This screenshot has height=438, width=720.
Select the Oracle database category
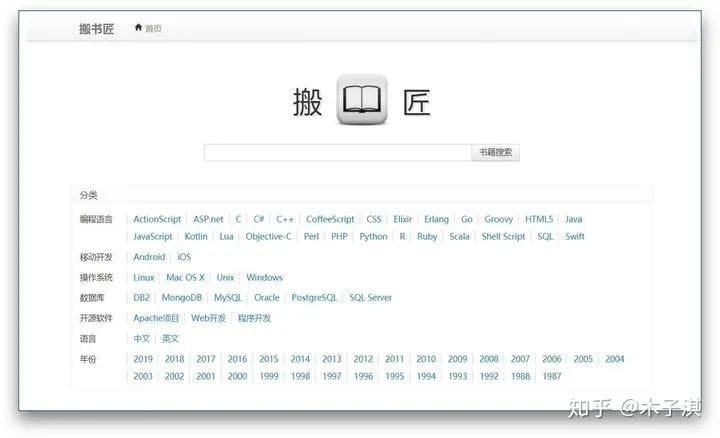tap(267, 298)
